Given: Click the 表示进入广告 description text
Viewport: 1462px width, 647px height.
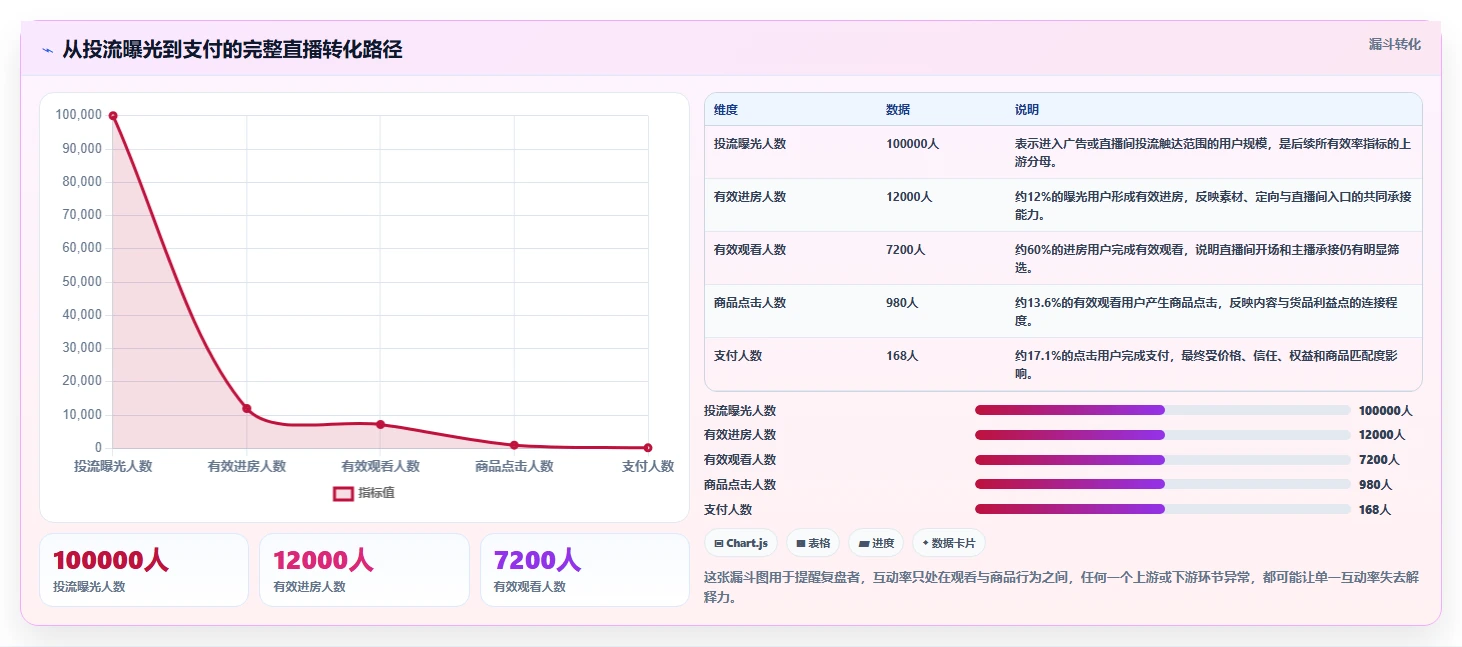Looking at the screenshot, I should 1213,153.
